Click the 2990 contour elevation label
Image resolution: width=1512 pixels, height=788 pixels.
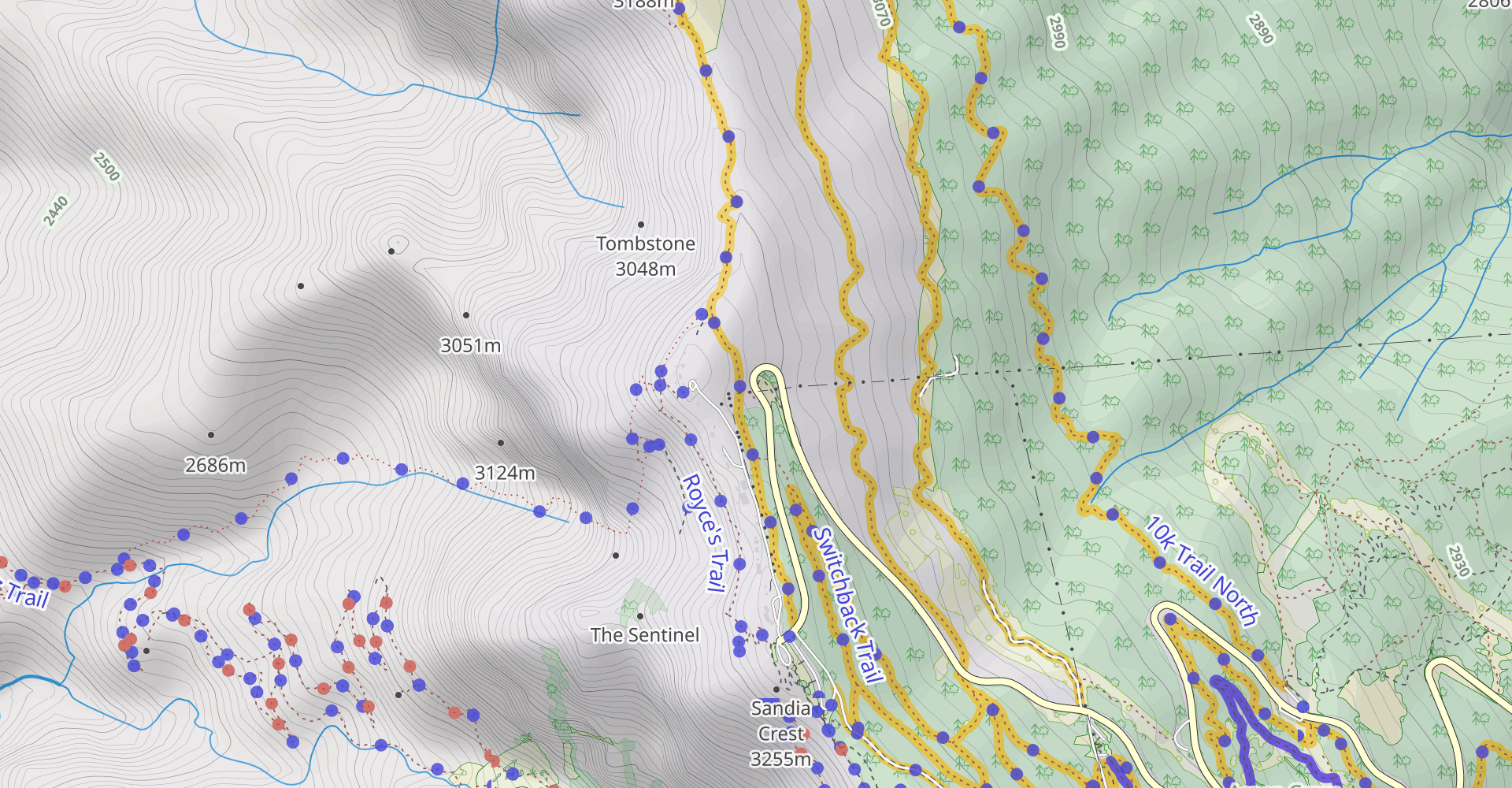pos(1057,32)
